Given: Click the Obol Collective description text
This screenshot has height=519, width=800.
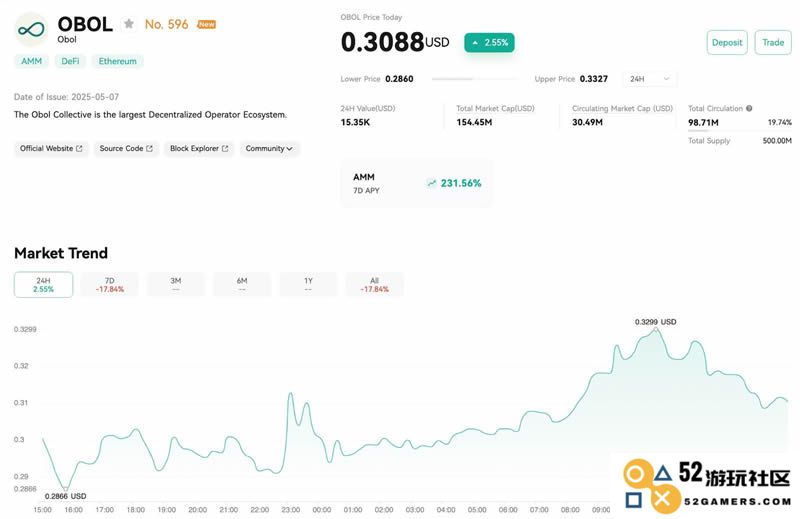Looking at the screenshot, I should [151, 115].
